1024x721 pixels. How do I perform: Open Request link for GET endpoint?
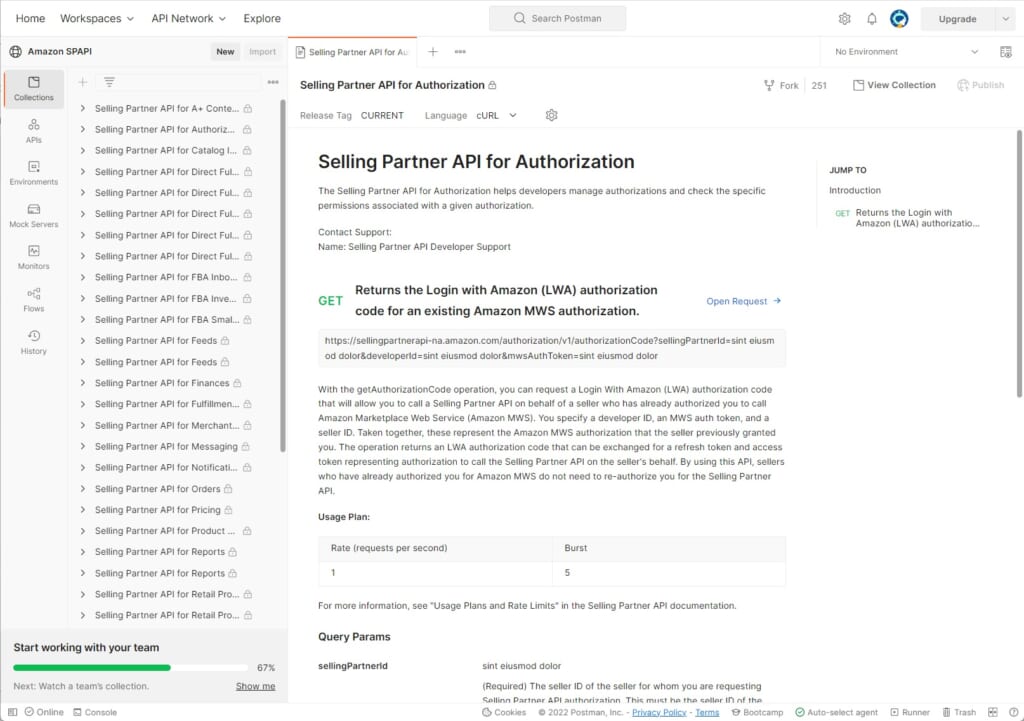tap(744, 301)
